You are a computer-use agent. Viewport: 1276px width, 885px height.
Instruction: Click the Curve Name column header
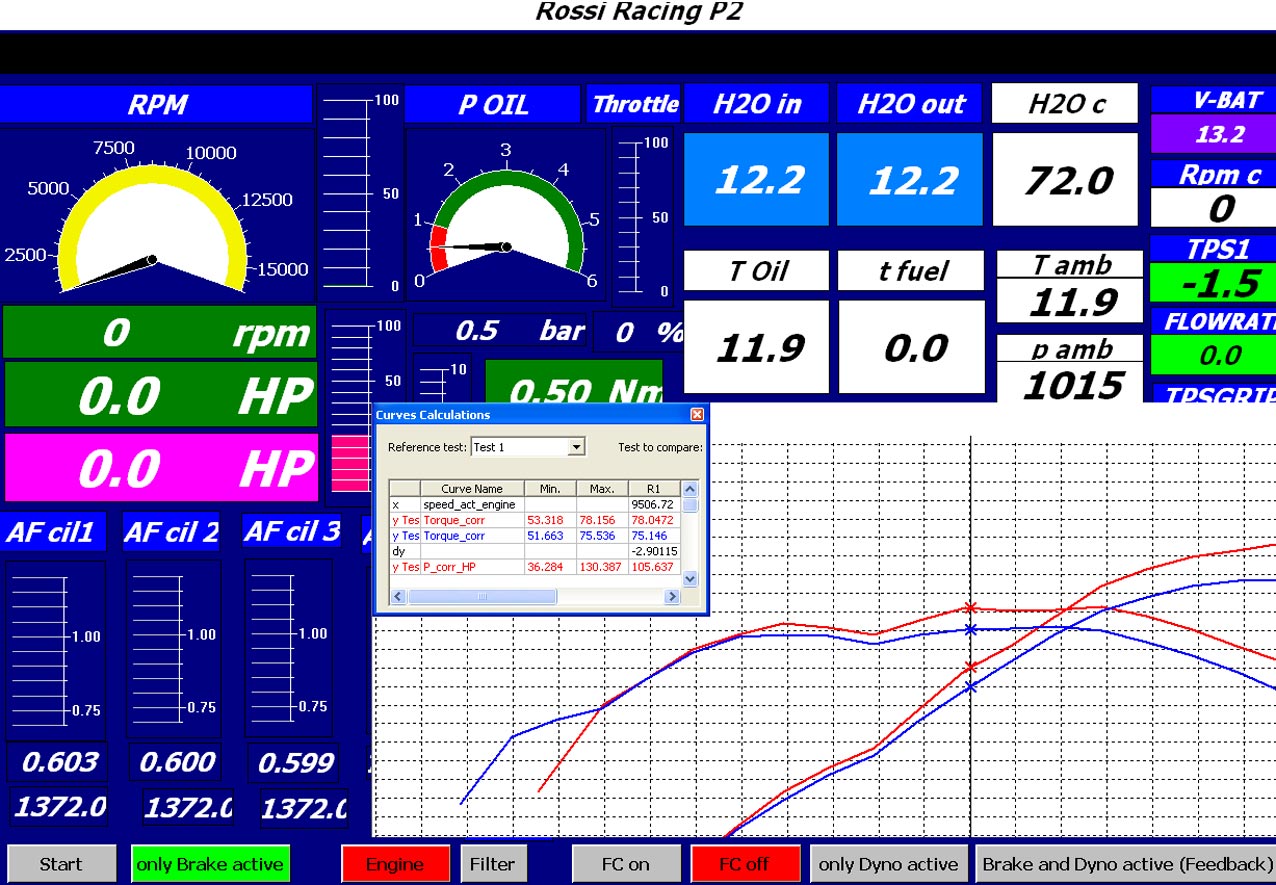pos(472,489)
